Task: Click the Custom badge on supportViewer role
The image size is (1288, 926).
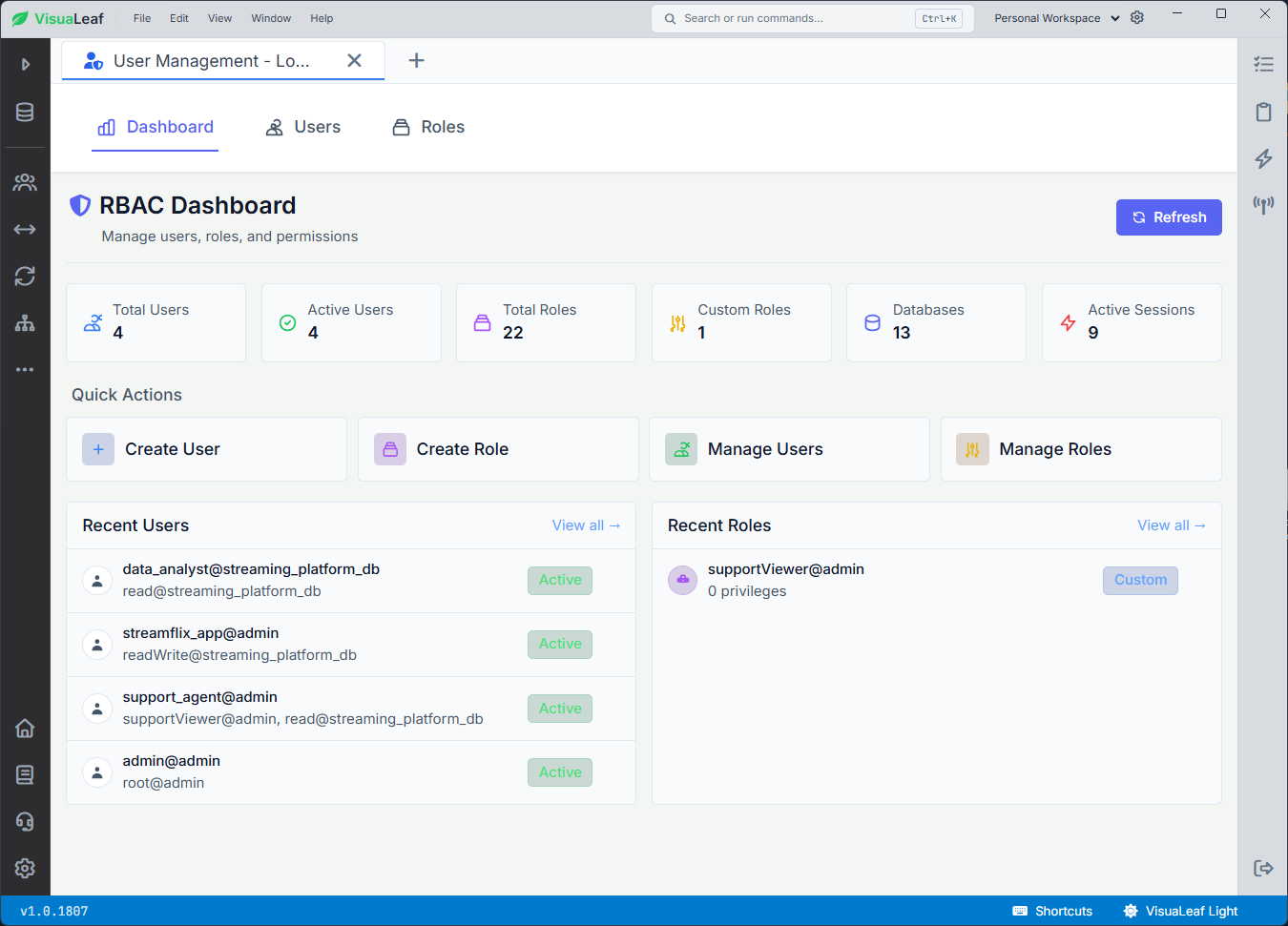Action: [1140, 580]
